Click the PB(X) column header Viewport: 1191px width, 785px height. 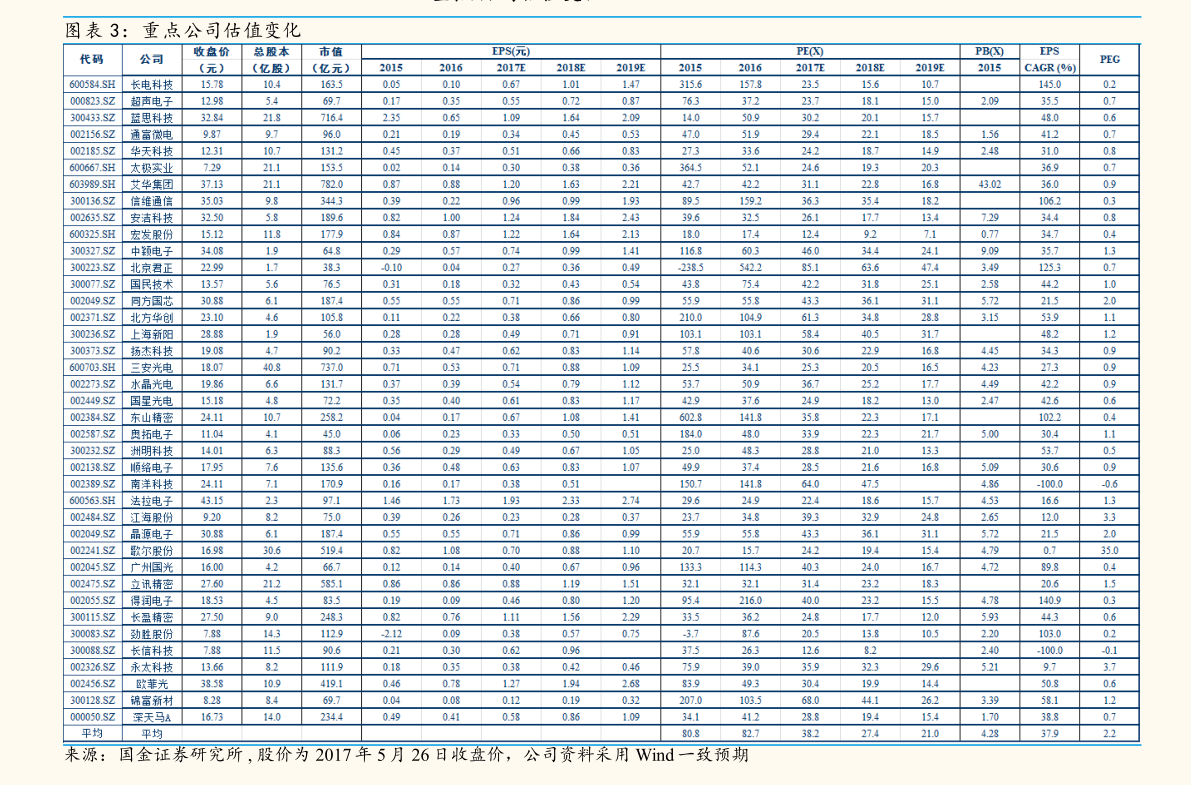989,52
